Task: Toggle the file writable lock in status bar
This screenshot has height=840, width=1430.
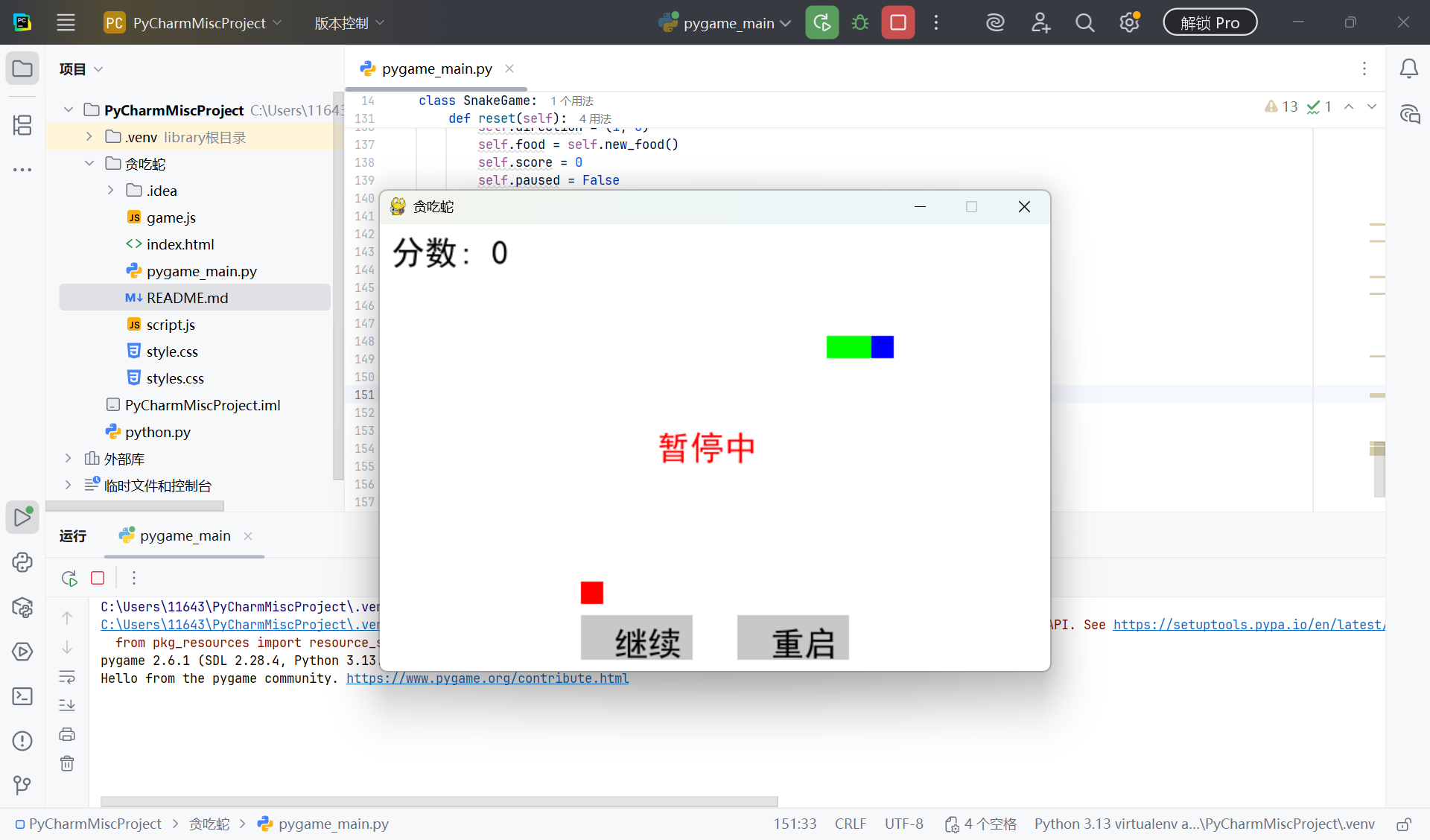Action: pos(1403,824)
